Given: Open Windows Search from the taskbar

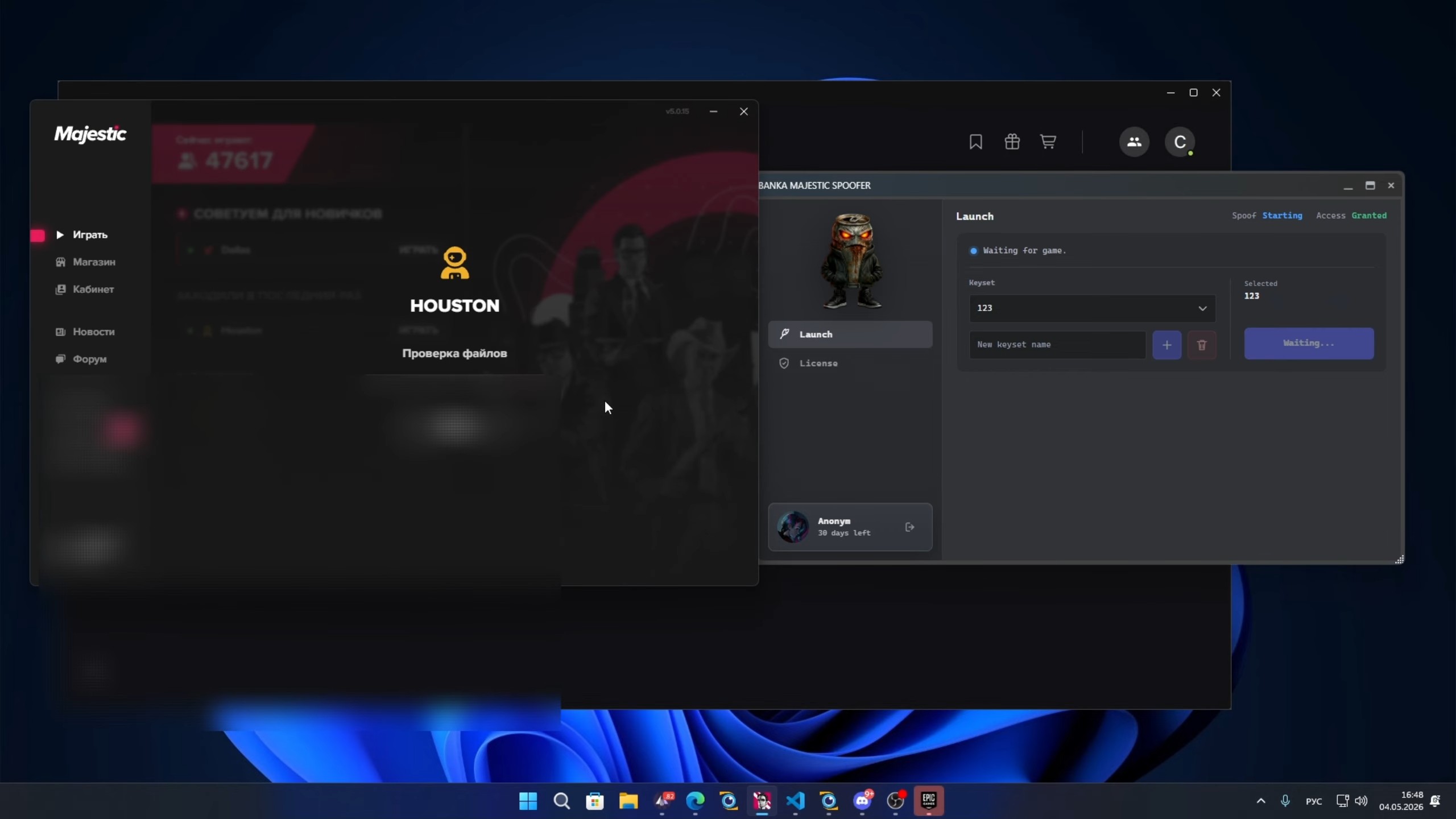Looking at the screenshot, I should point(561,801).
